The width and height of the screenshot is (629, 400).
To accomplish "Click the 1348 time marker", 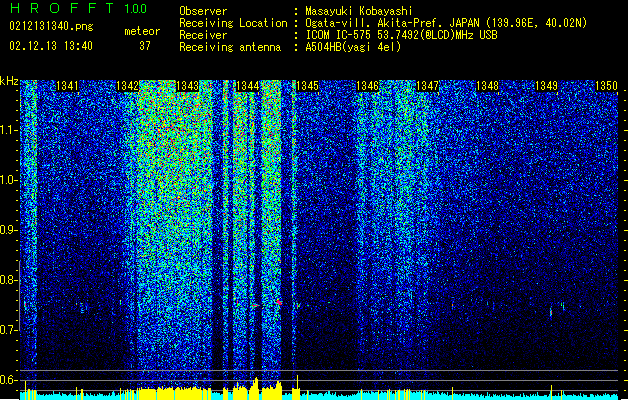I will (x=487, y=86).
